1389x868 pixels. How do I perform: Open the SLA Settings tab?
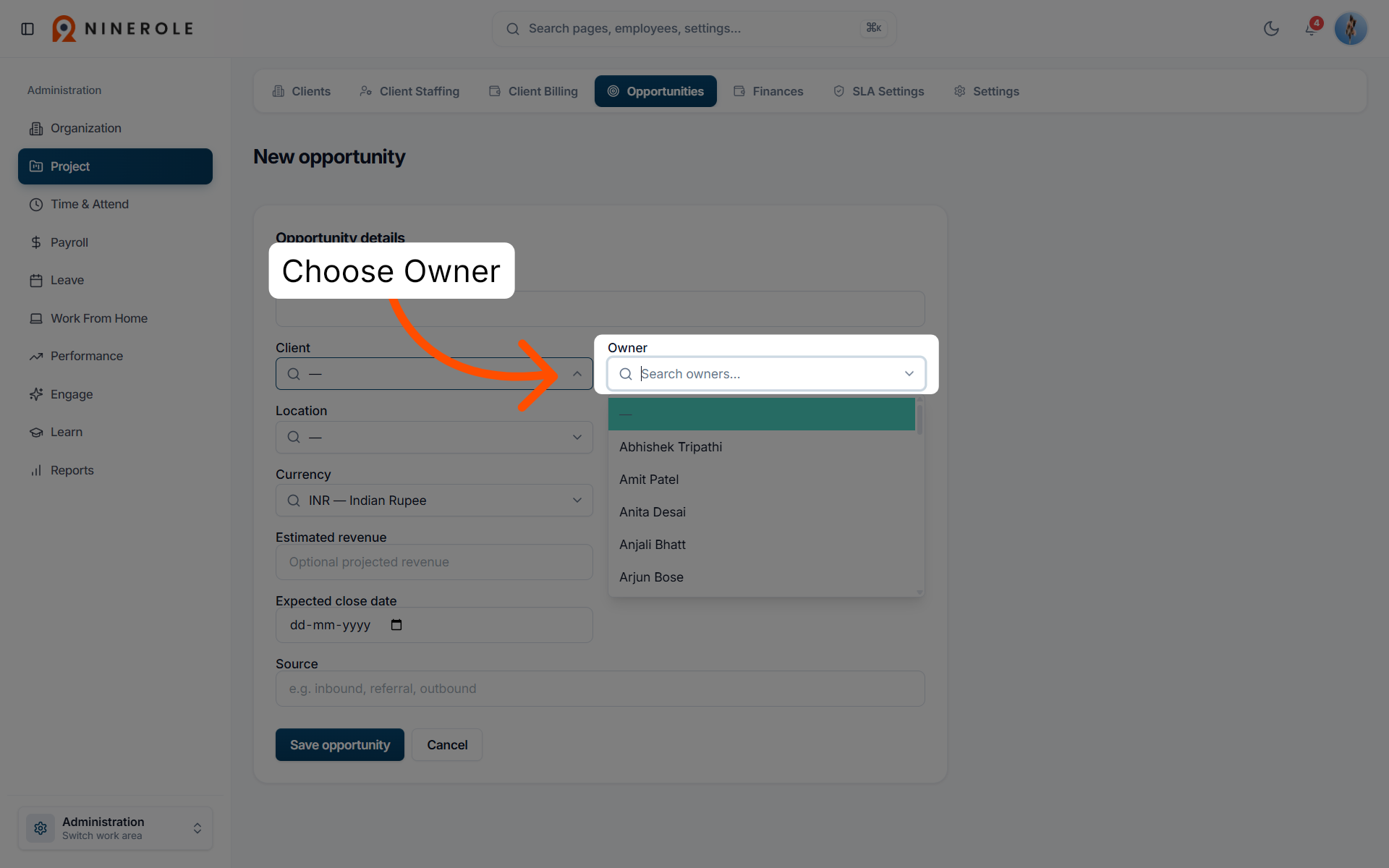(x=878, y=91)
